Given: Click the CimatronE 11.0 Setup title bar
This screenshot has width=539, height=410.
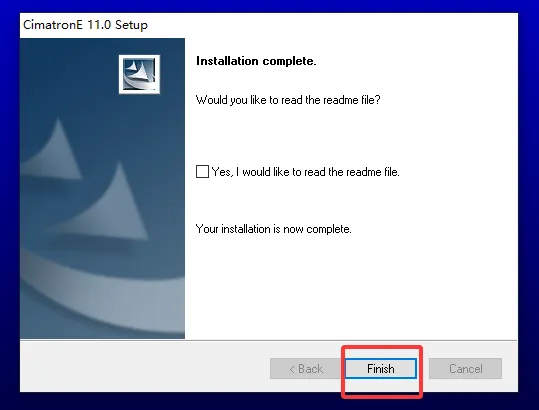Looking at the screenshot, I should click(x=269, y=25).
